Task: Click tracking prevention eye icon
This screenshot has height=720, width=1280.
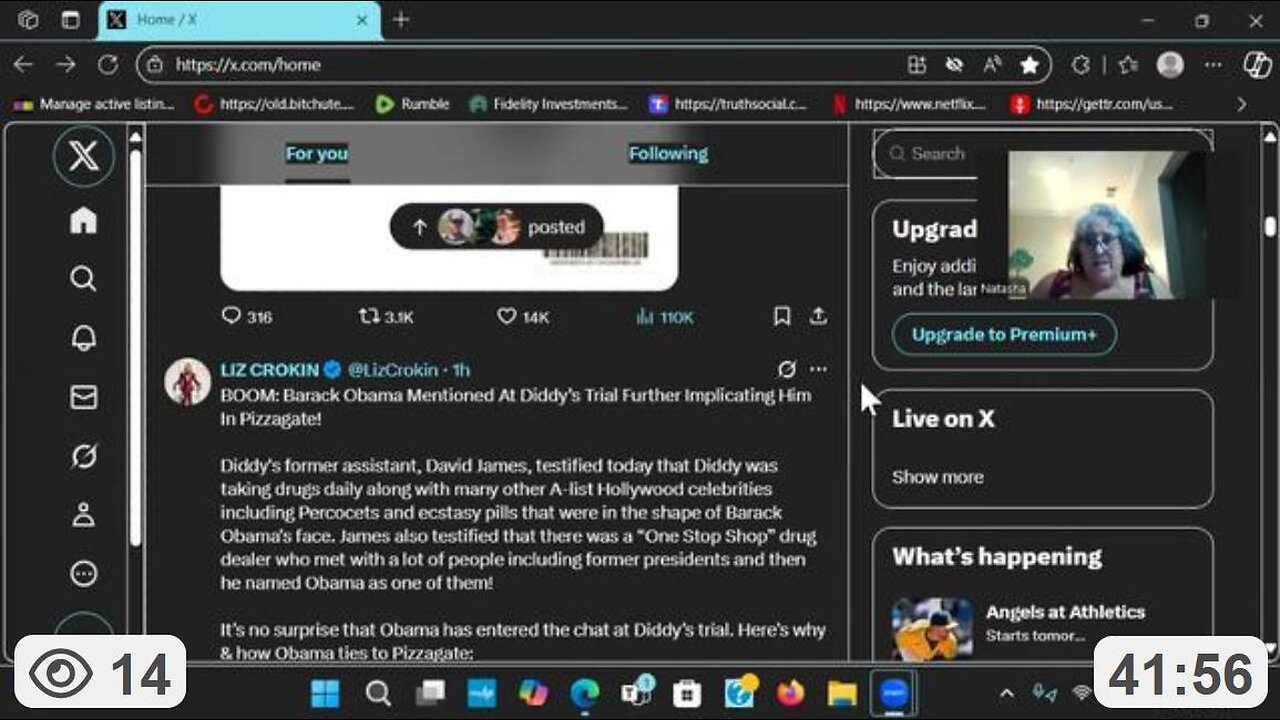Action: (954, 65)
